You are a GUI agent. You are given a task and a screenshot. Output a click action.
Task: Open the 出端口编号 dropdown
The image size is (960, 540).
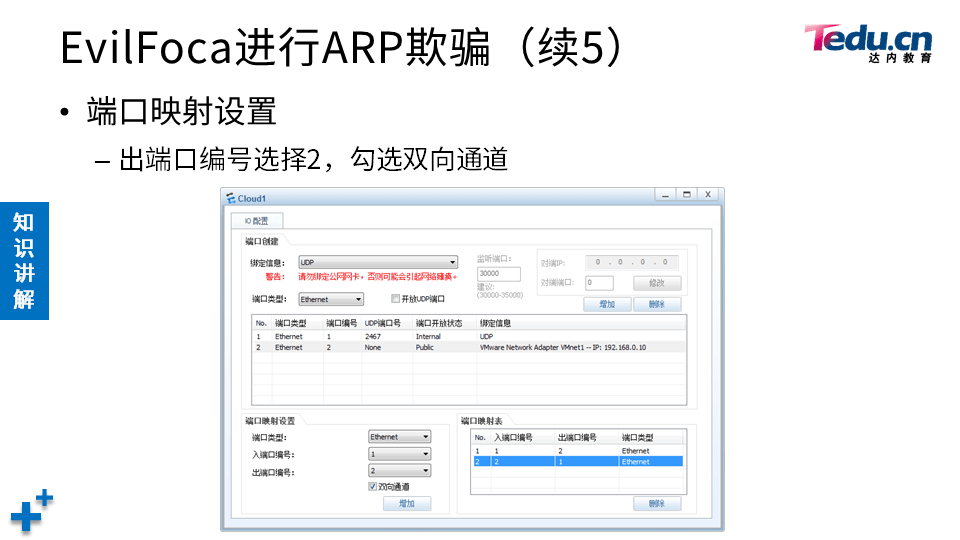(x=400, y=471)
